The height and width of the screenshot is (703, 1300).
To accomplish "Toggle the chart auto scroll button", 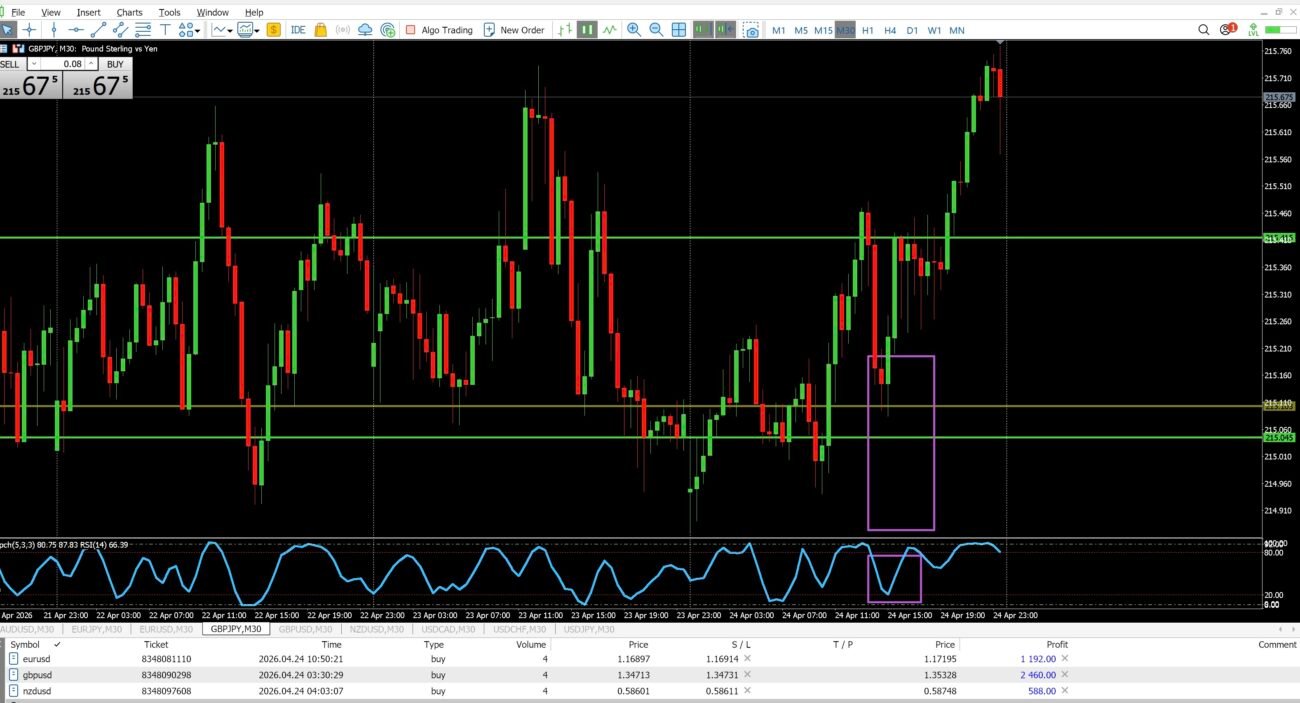I will (x=703, y=30).
